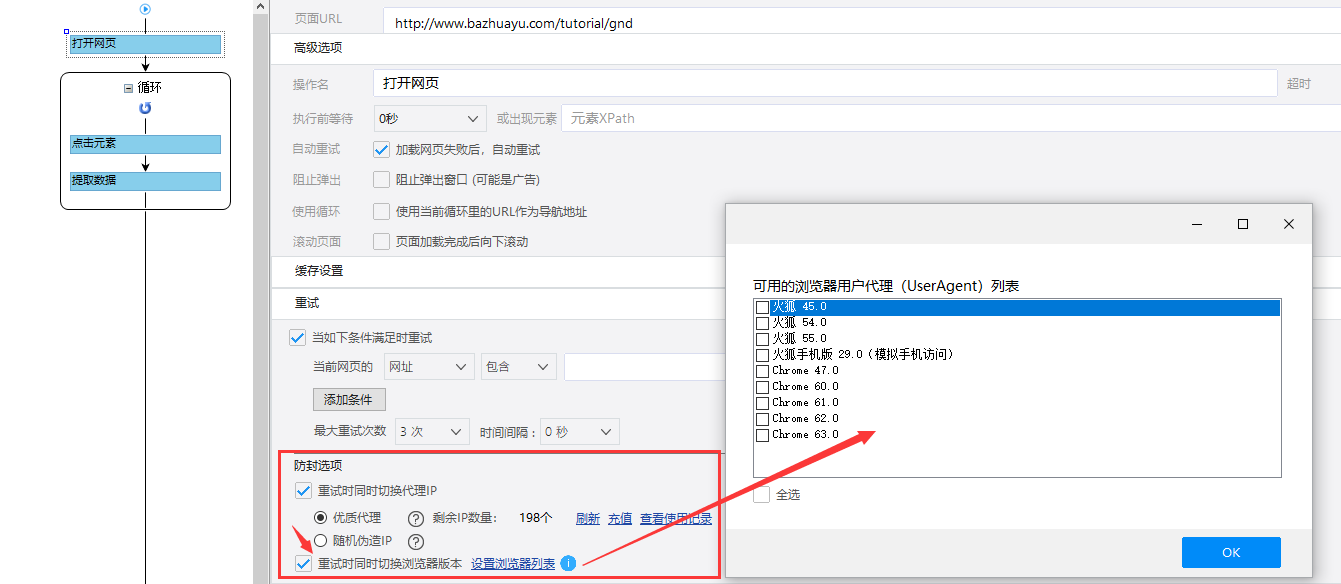Viewport: 1341px width, 584px height.
Task: Enable 使用当前循环里的URL作为导航地址 checkbox
Action: coord(381,211)
